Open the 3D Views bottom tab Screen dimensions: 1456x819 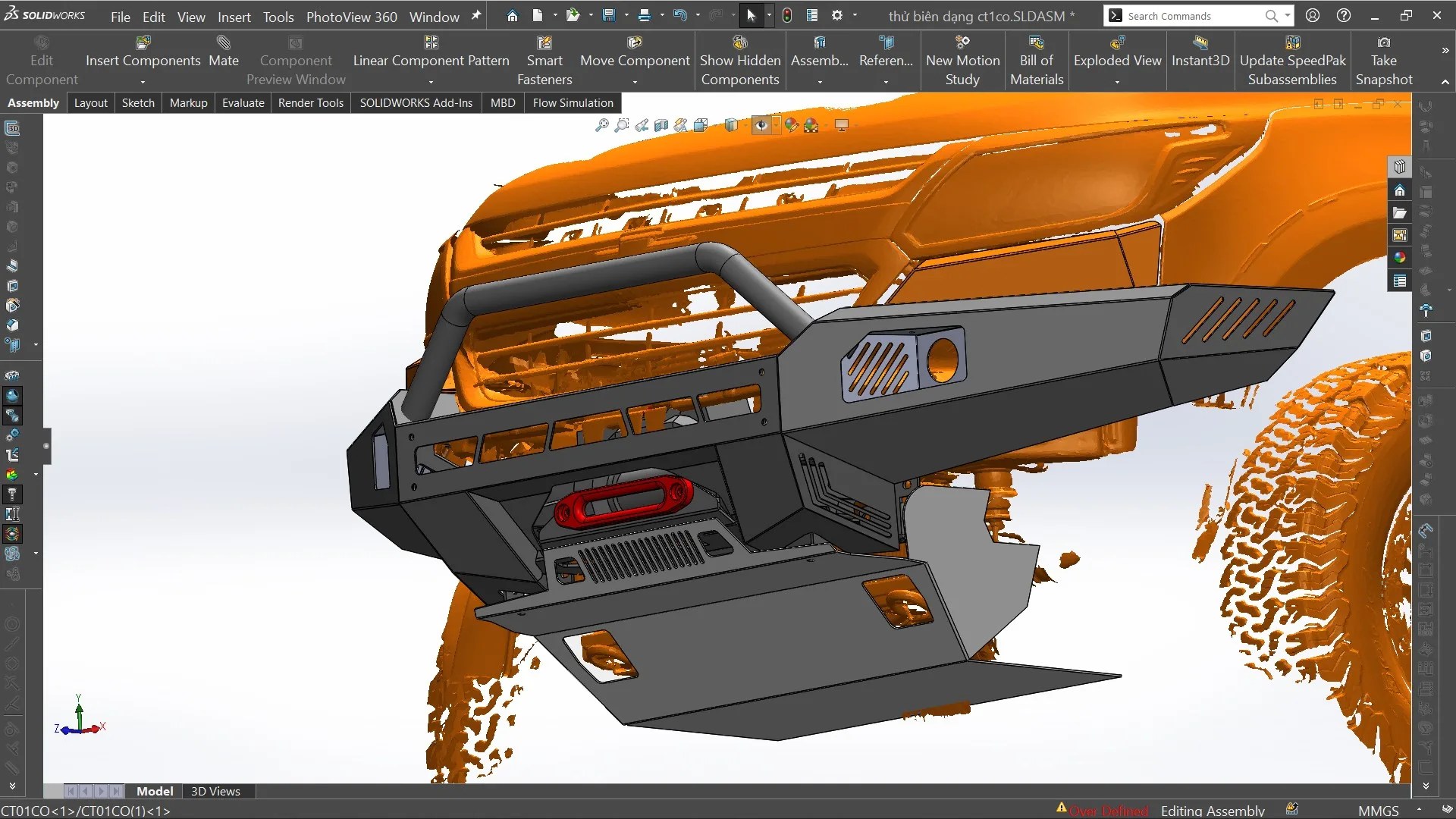(215, 791)
